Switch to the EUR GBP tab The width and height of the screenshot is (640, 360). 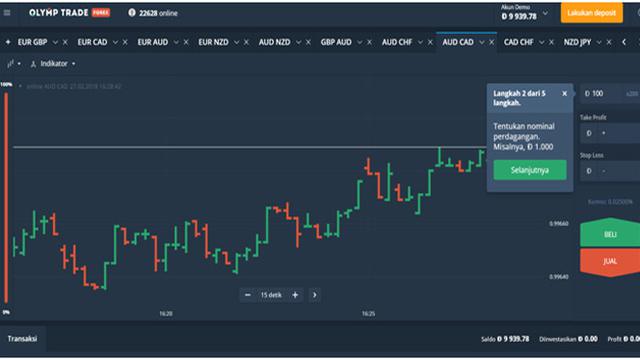tap(32, 42)
